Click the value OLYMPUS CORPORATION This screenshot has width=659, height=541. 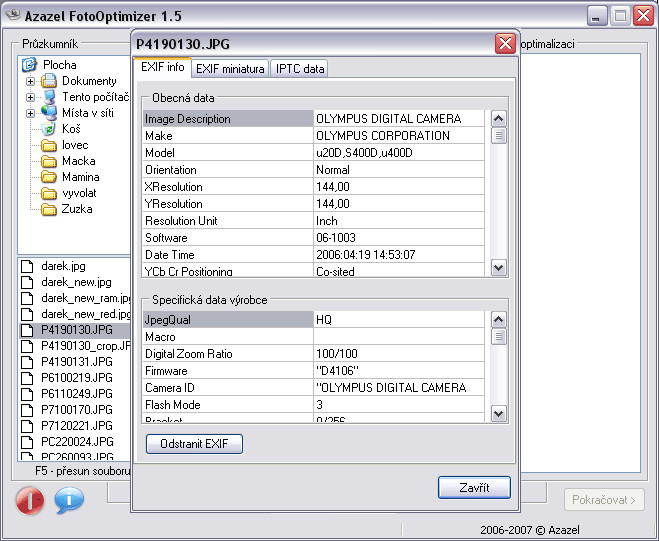[383, 136]
